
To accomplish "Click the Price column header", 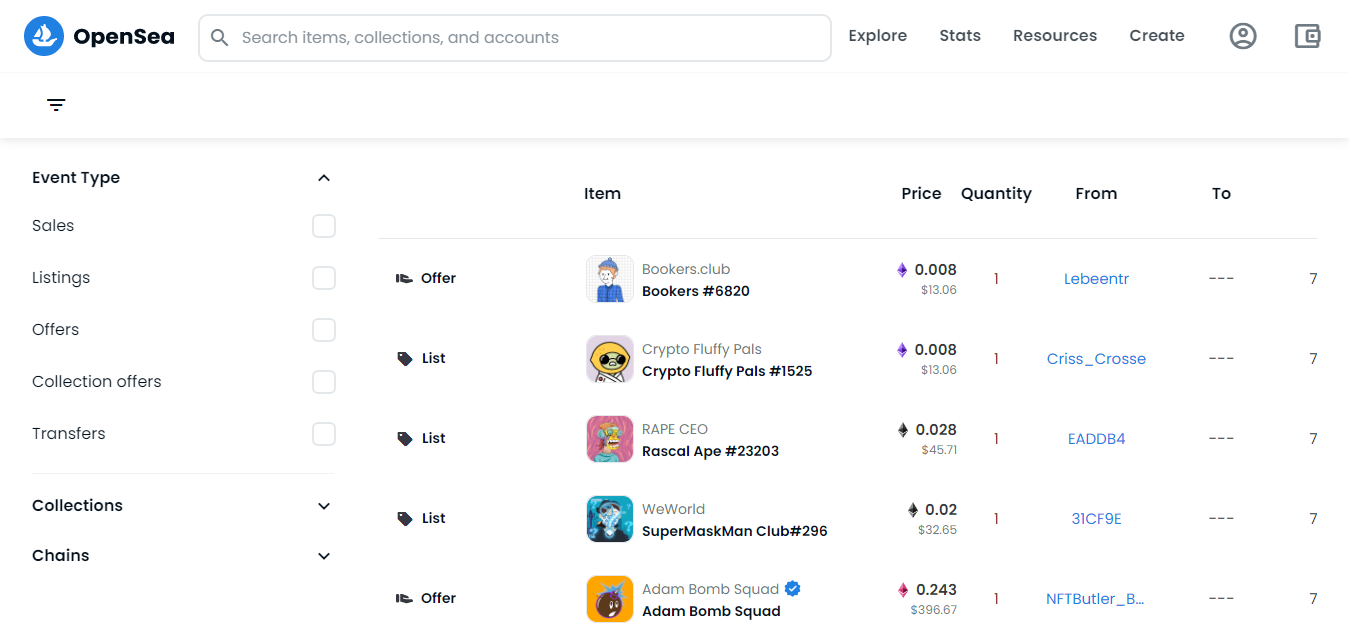I will coord(921,194).
